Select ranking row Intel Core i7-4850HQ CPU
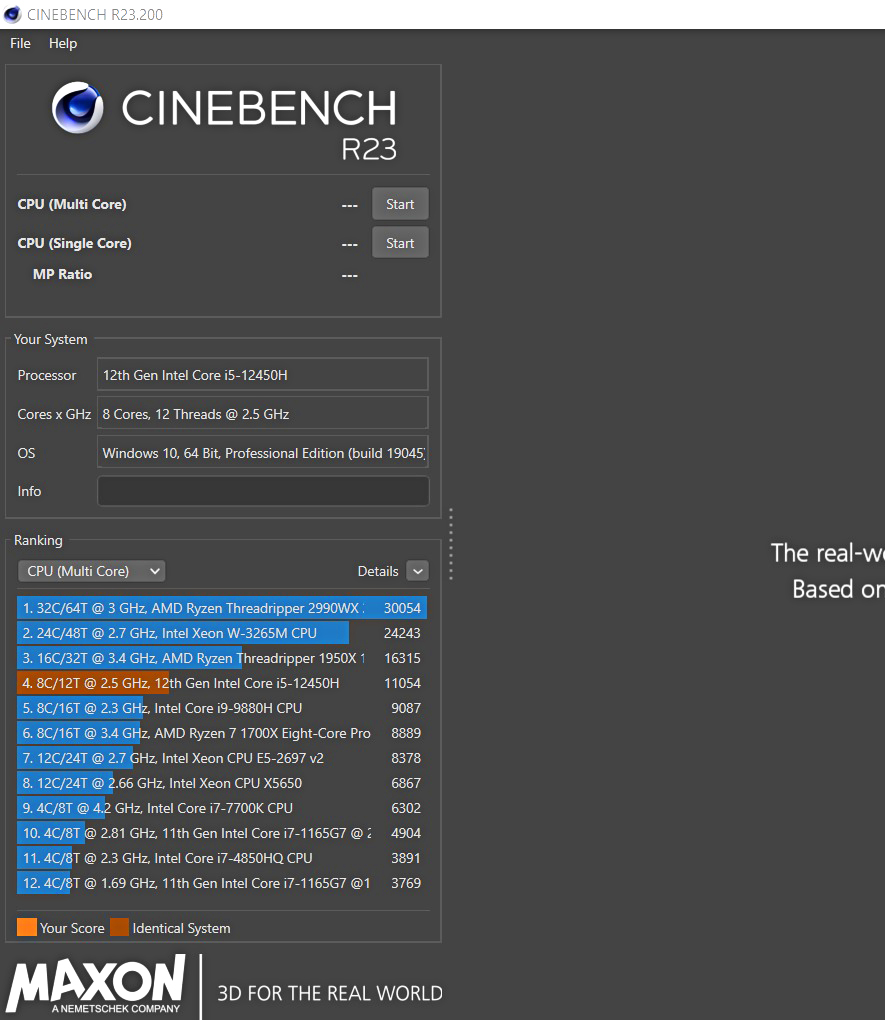The height and width of the screenshot is (1020, 885). pyautogui.click(x=222, y=858)
